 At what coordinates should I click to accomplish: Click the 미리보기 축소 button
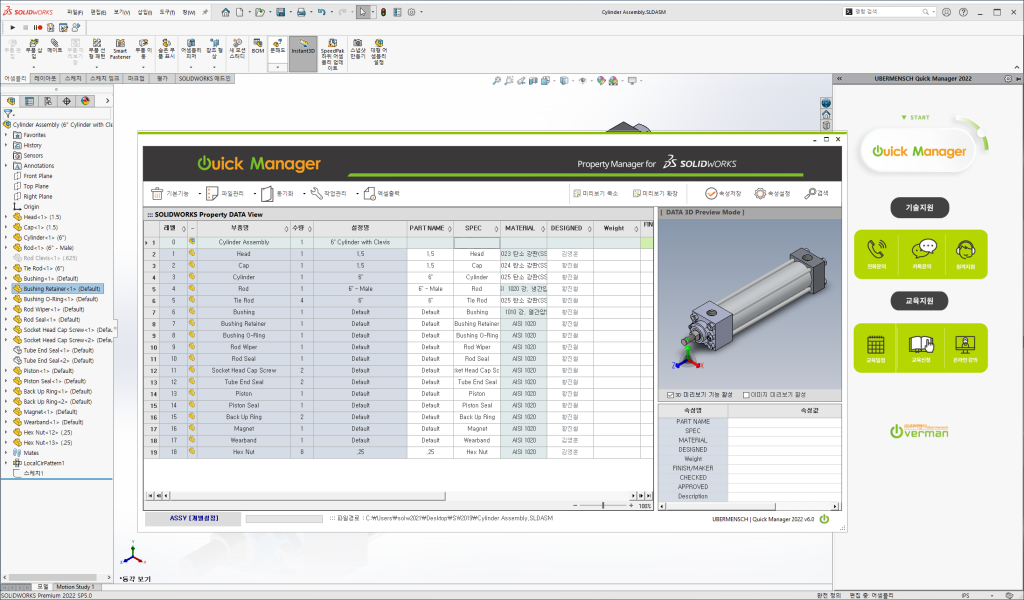[598, 194]
